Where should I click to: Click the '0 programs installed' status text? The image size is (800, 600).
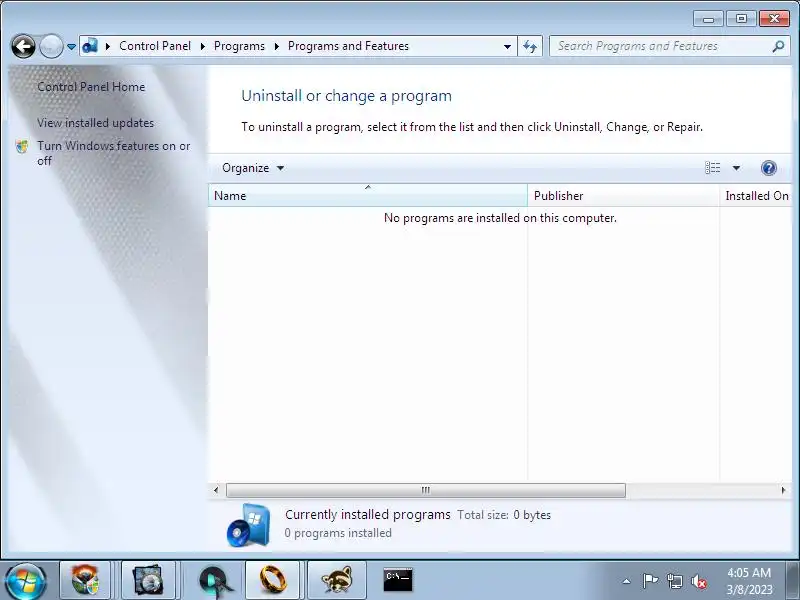pos(338,533)
